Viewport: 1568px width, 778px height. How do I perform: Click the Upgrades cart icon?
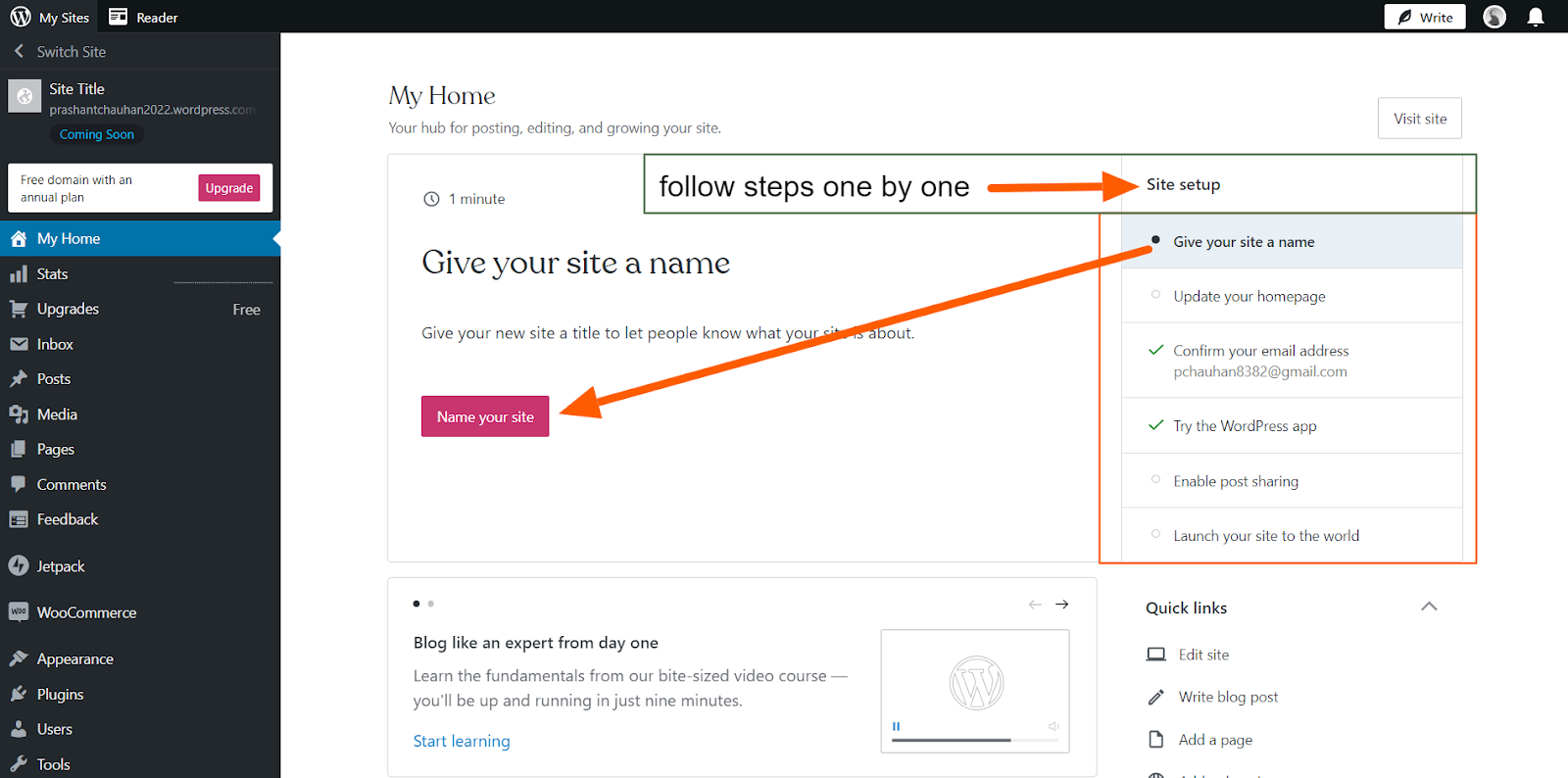(x=19, y=309)
